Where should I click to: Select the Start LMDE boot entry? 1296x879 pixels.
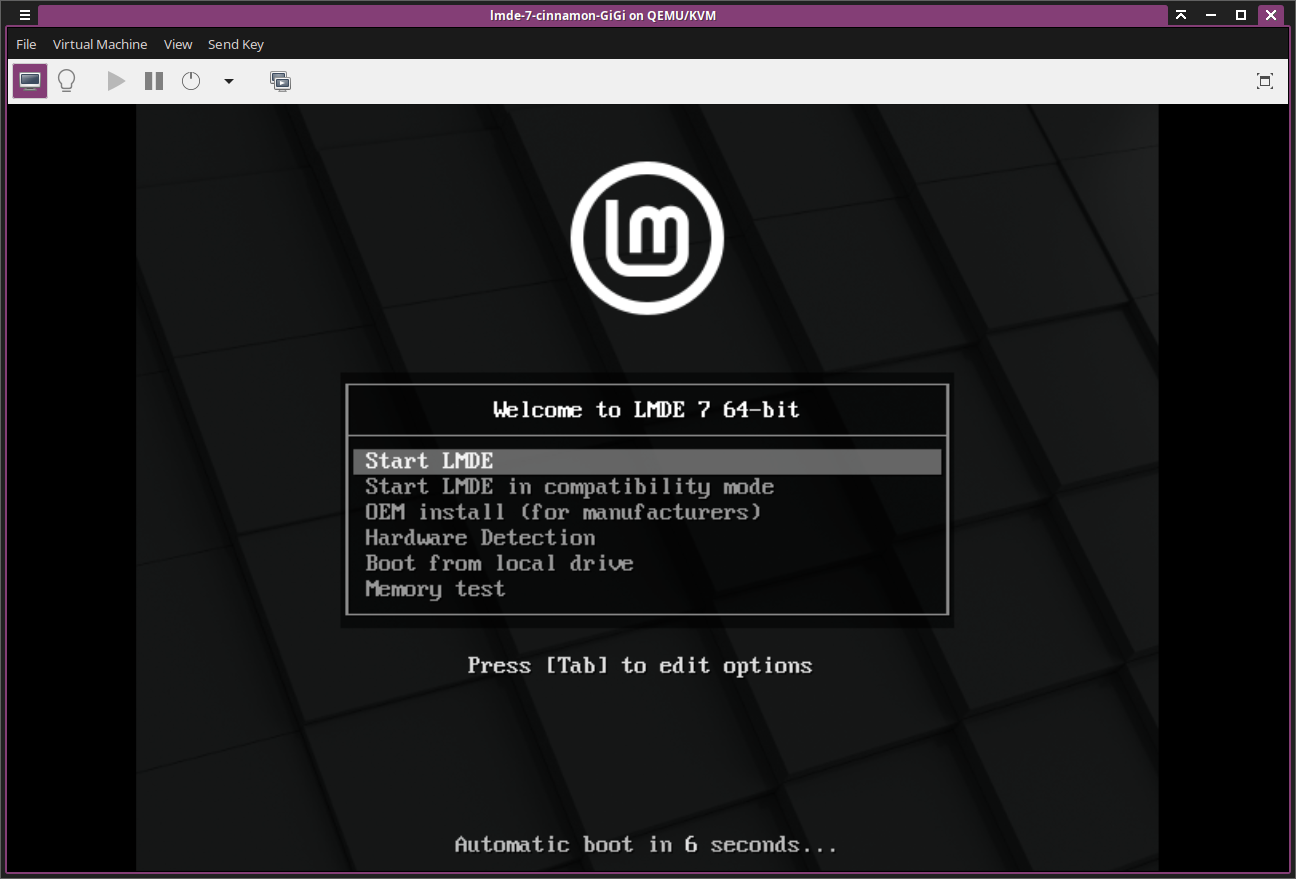click(x=429, y=461)
